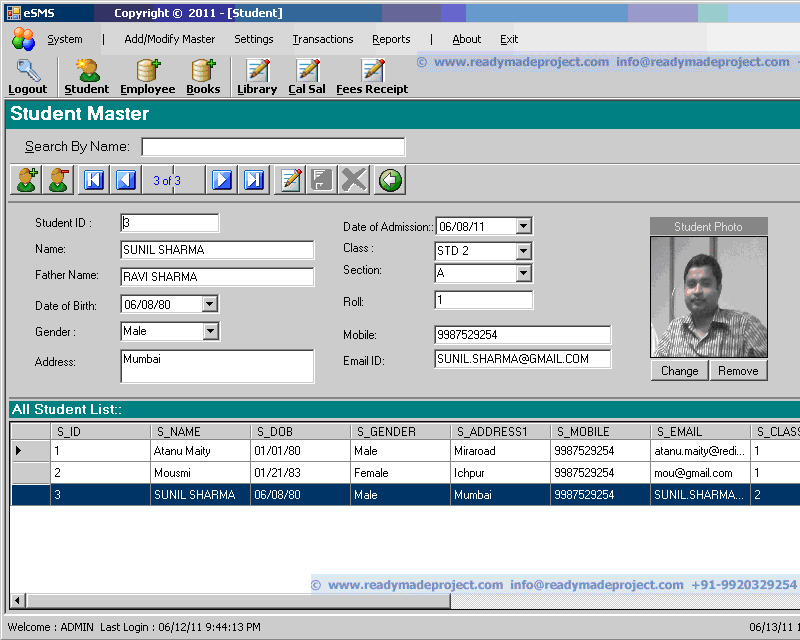
Task: Open the Student toolbar icon
Action: [87, 70]
